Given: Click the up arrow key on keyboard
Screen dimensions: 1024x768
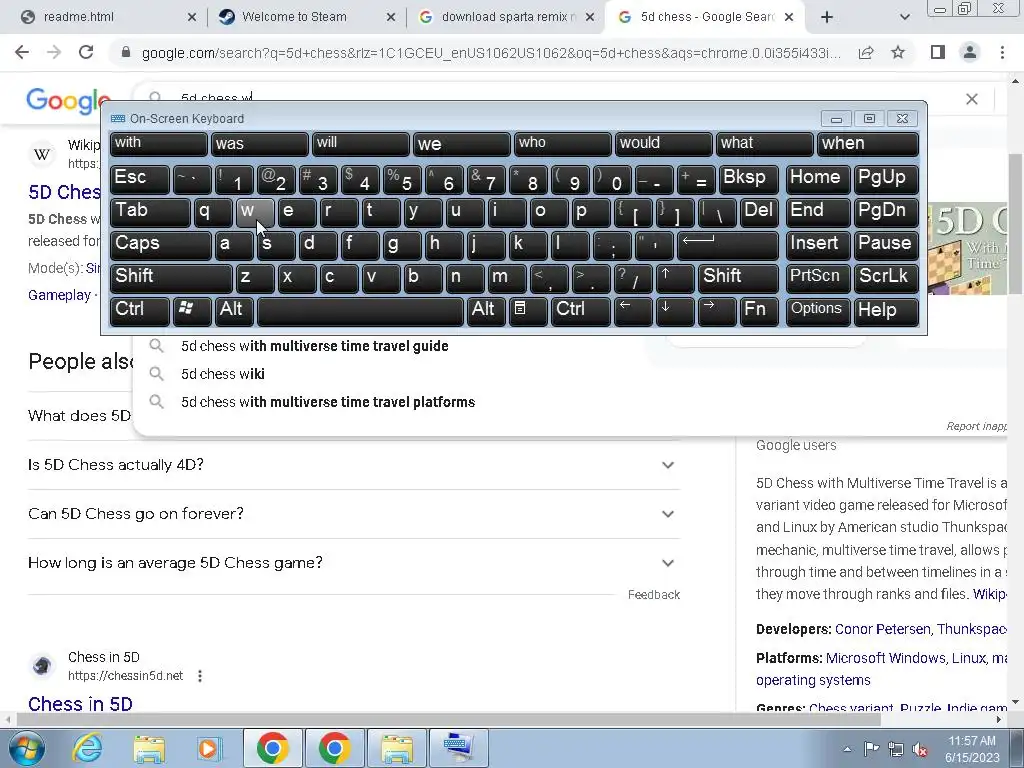Looking at the screenshot, I should 675,278.
